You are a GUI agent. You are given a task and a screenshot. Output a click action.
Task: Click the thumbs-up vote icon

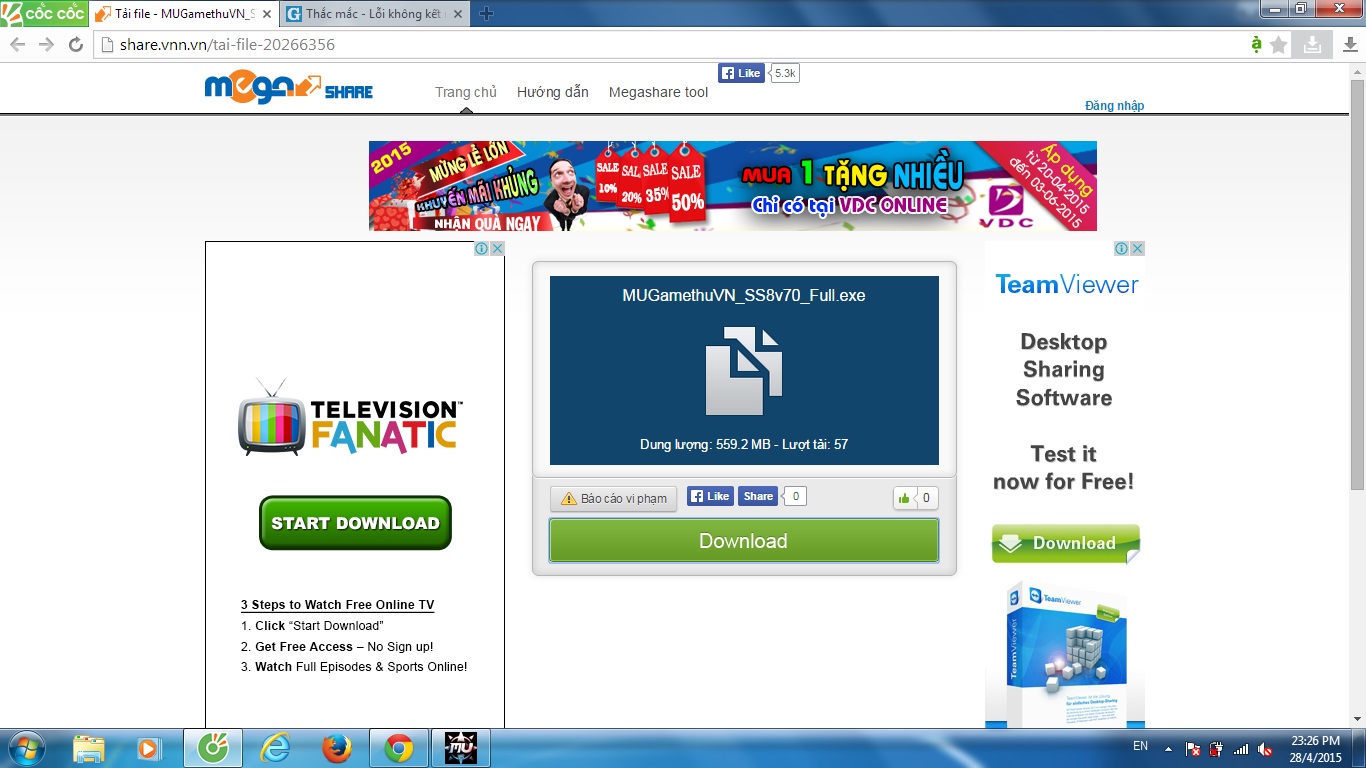click(x=904, y=498)
